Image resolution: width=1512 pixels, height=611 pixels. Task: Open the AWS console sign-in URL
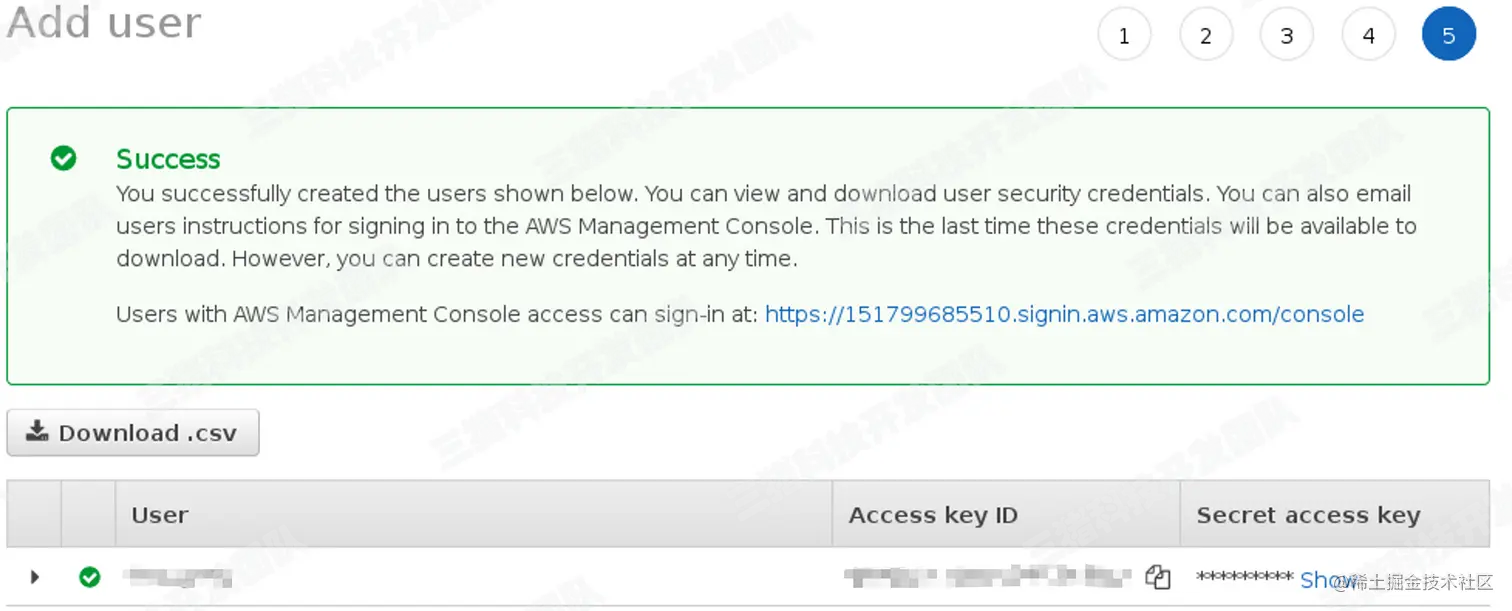click(1064, 314)
